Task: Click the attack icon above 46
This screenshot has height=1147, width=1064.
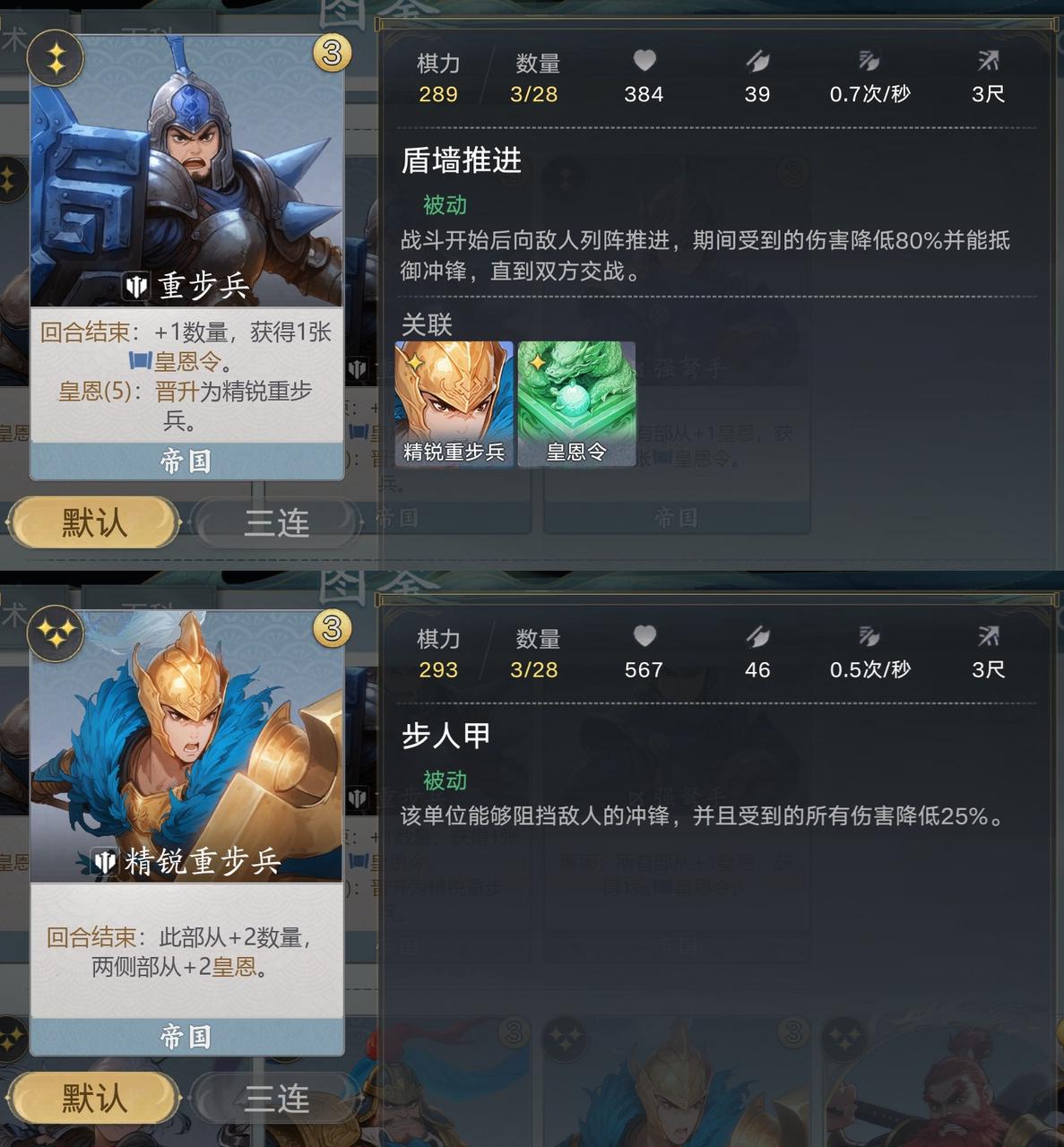Action: tap(757, 636)
